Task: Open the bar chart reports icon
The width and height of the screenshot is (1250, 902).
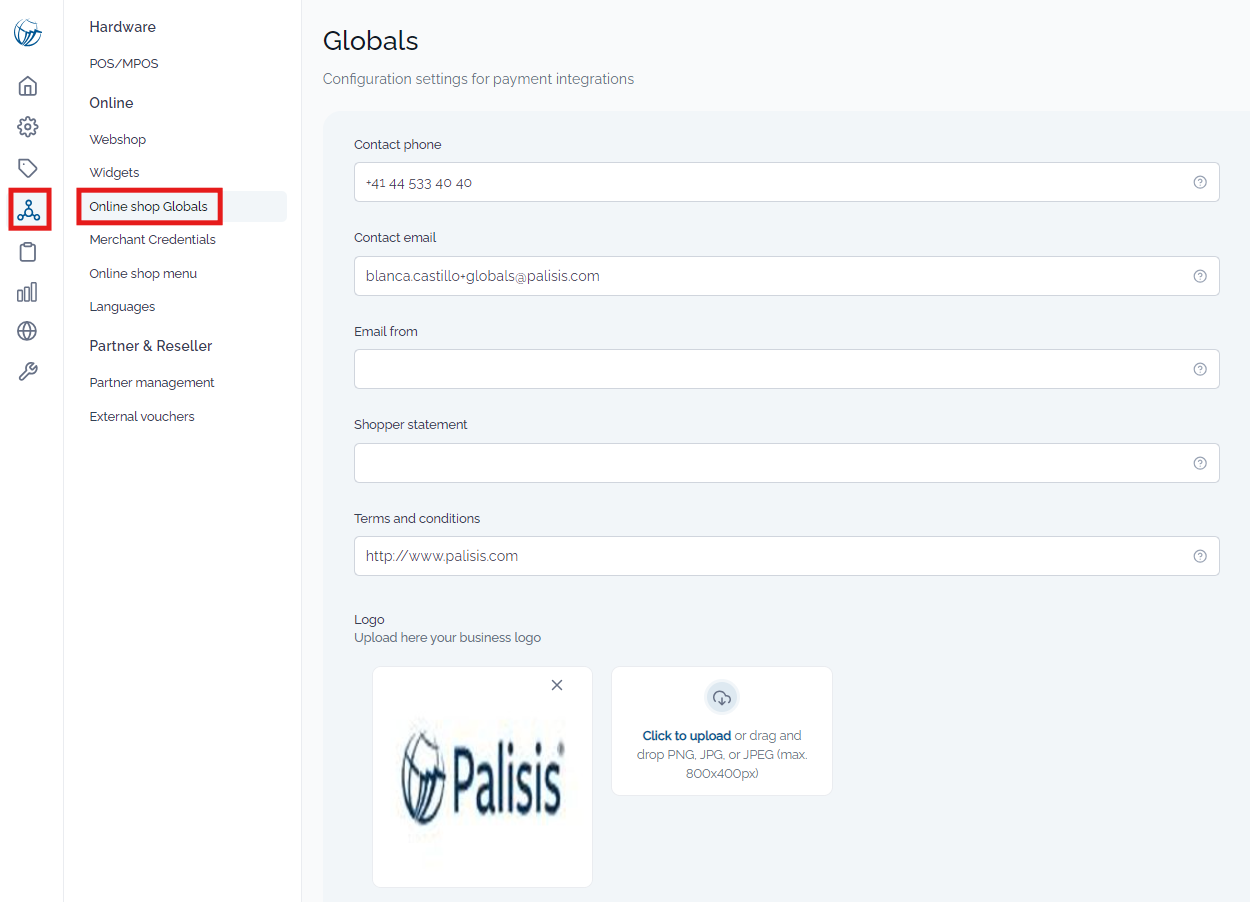Action: pyautogui.click(x=28, y=291)
